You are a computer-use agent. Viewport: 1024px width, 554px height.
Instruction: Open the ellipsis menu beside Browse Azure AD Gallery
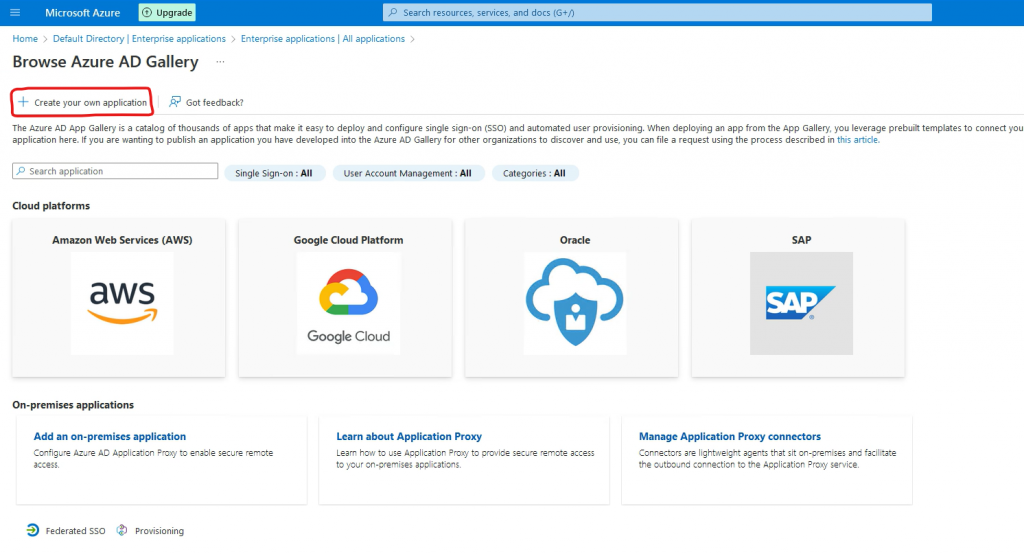(220, 62)
